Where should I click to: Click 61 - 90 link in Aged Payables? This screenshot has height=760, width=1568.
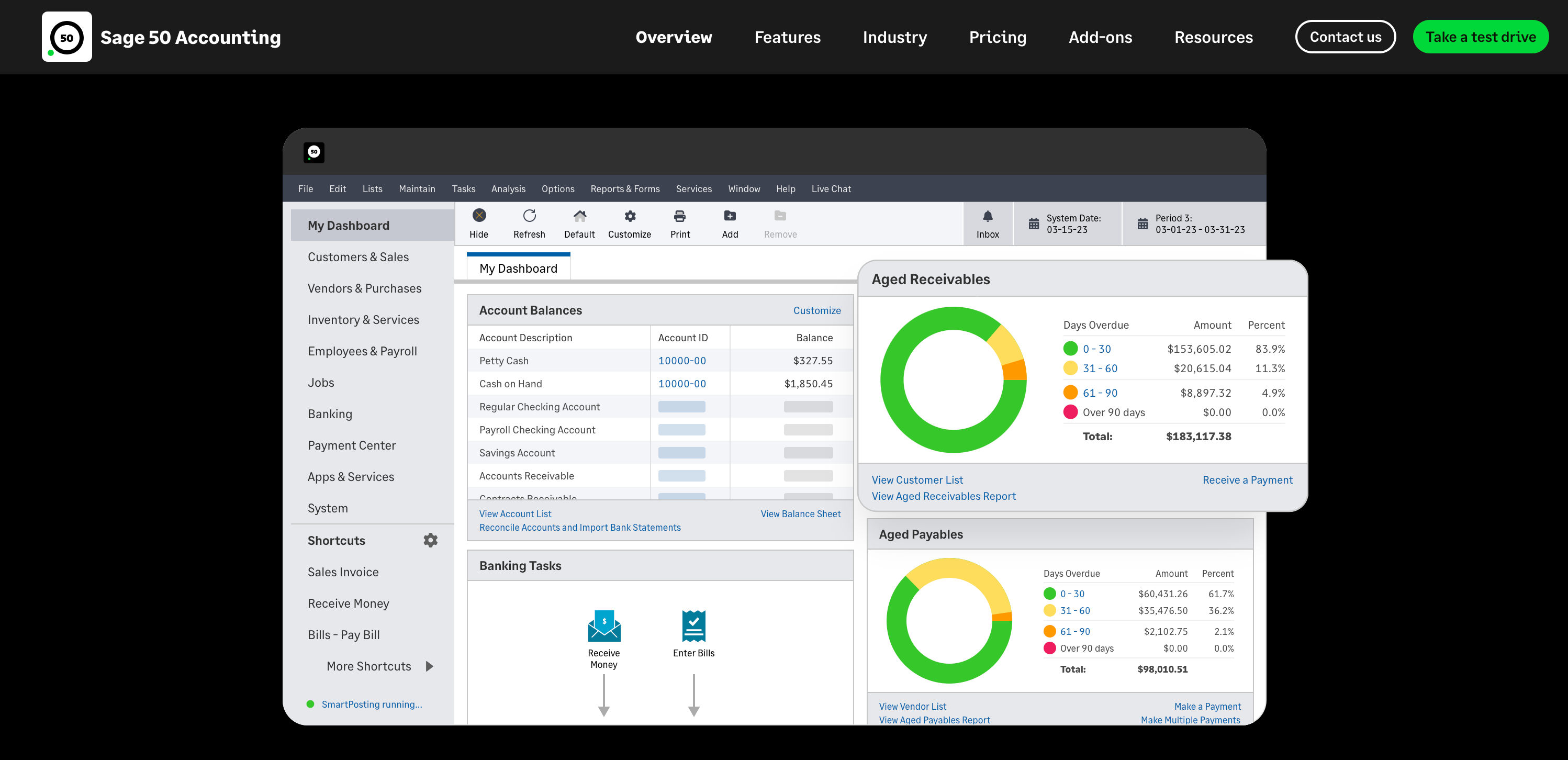click(1074, 632)
